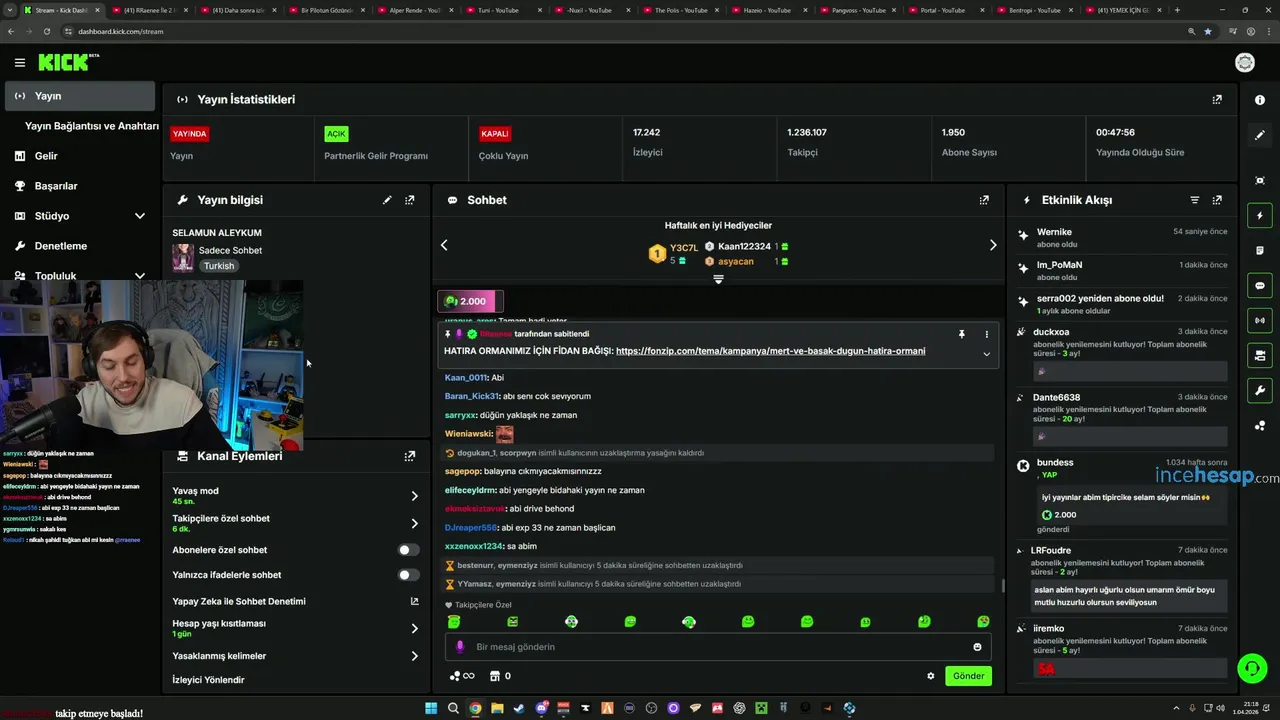Switch to the Portal - YouTube browser tab
Image resolution: width=1280 pixels, height=720 pixels.
pyautogui.click(x=945, y=10)
